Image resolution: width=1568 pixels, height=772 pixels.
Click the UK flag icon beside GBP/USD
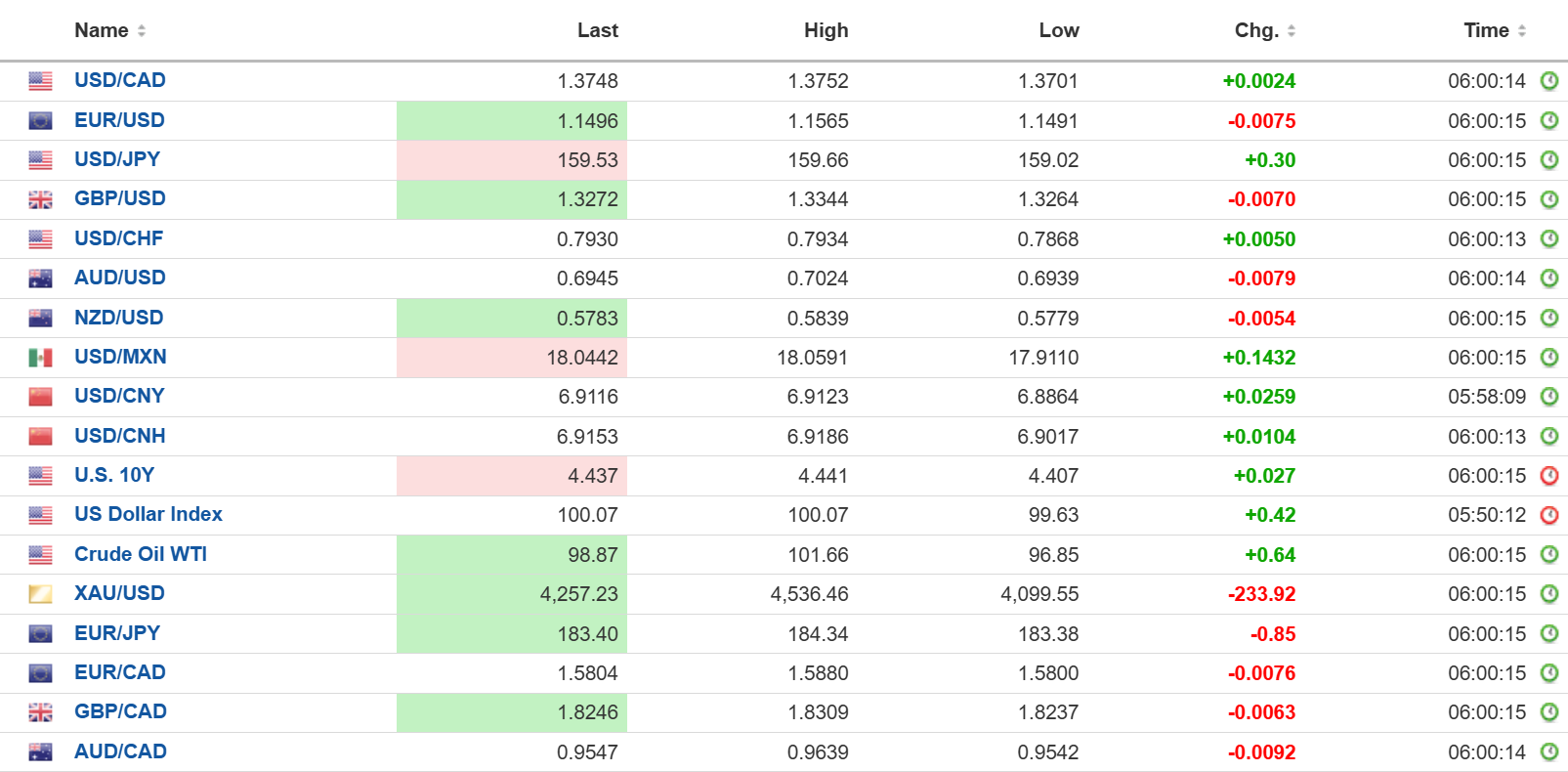pos(40,199)
